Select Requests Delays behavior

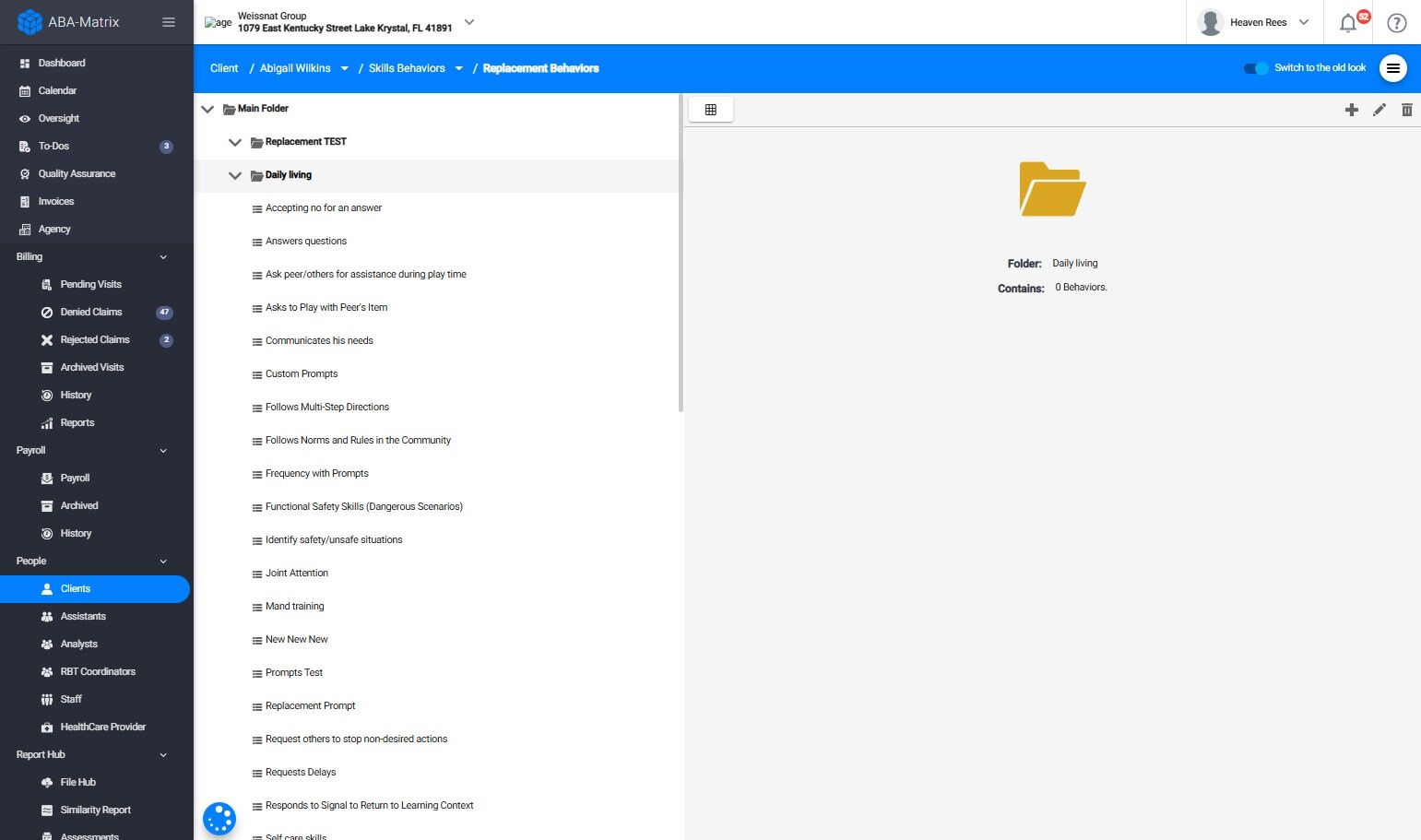click(x=301, y=773)
